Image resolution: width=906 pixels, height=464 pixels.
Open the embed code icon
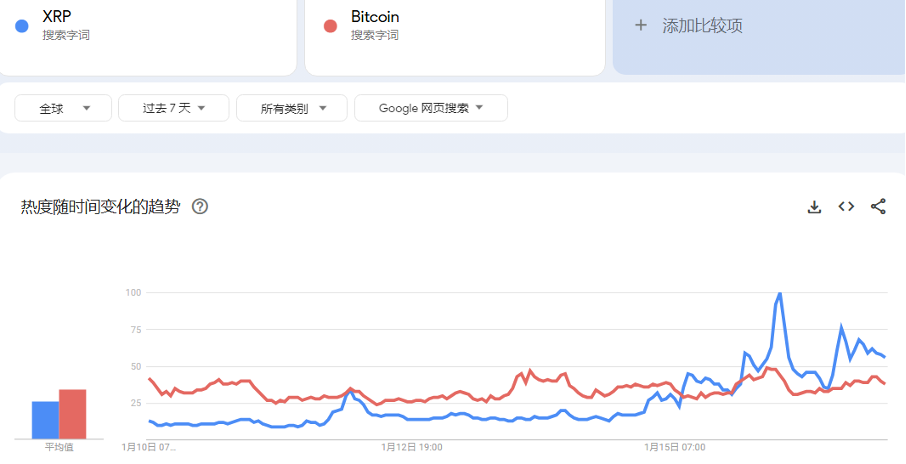846,207
